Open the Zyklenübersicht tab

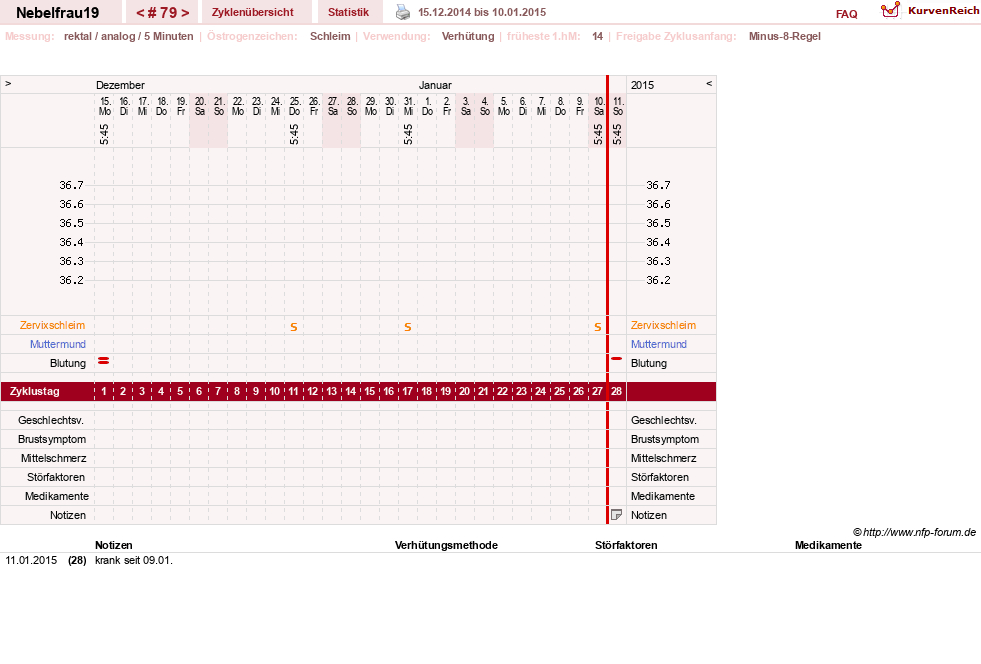click(253, 12)
